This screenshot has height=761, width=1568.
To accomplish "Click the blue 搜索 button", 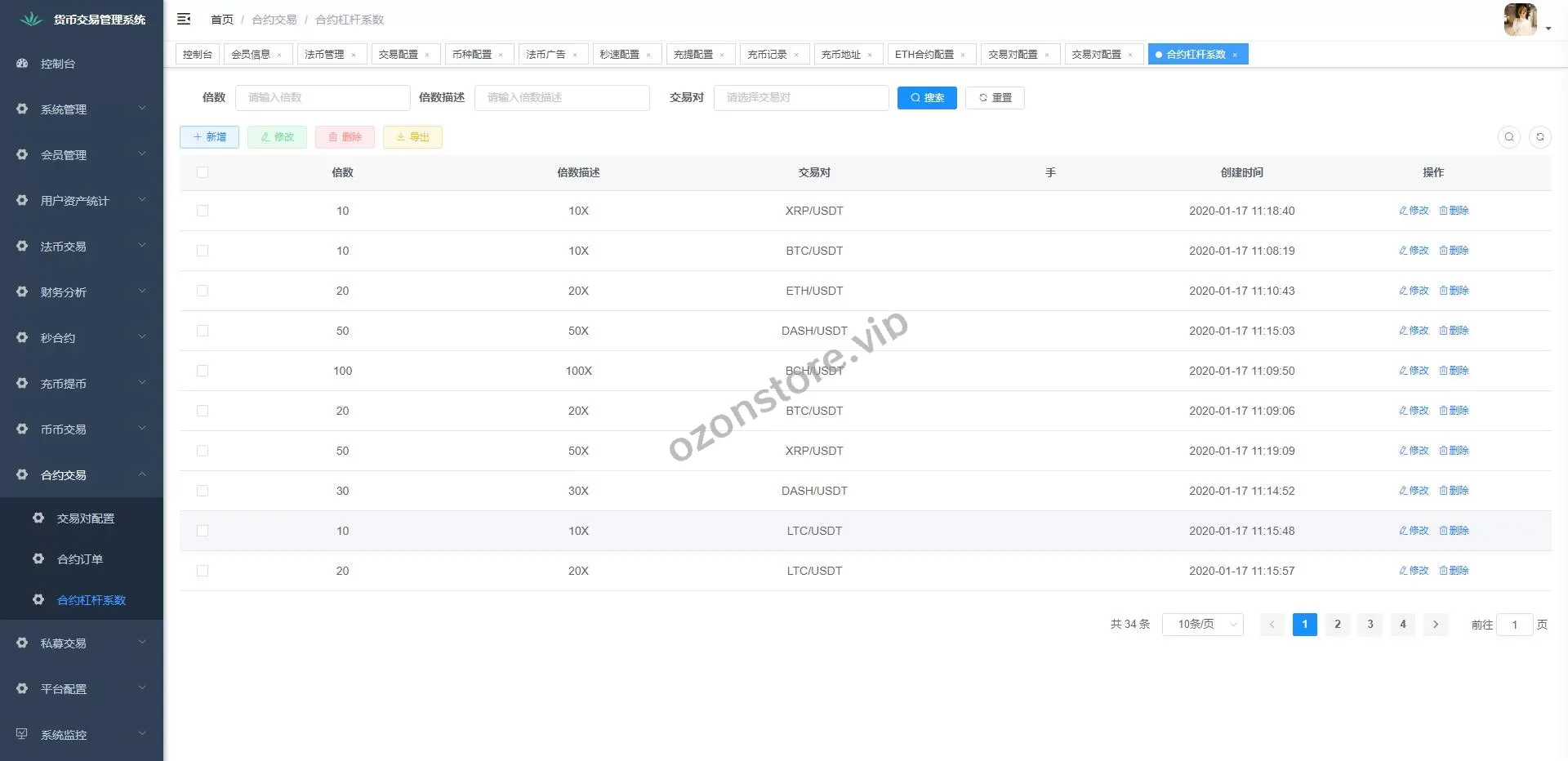I will pyautogui.click(x=926, y=98).
